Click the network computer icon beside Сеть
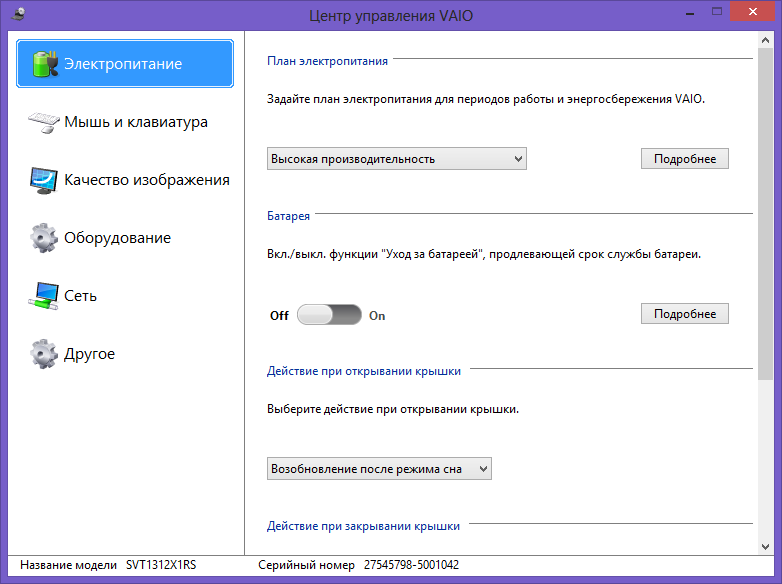This screenshot has width=782, height=584. [44, 296]
